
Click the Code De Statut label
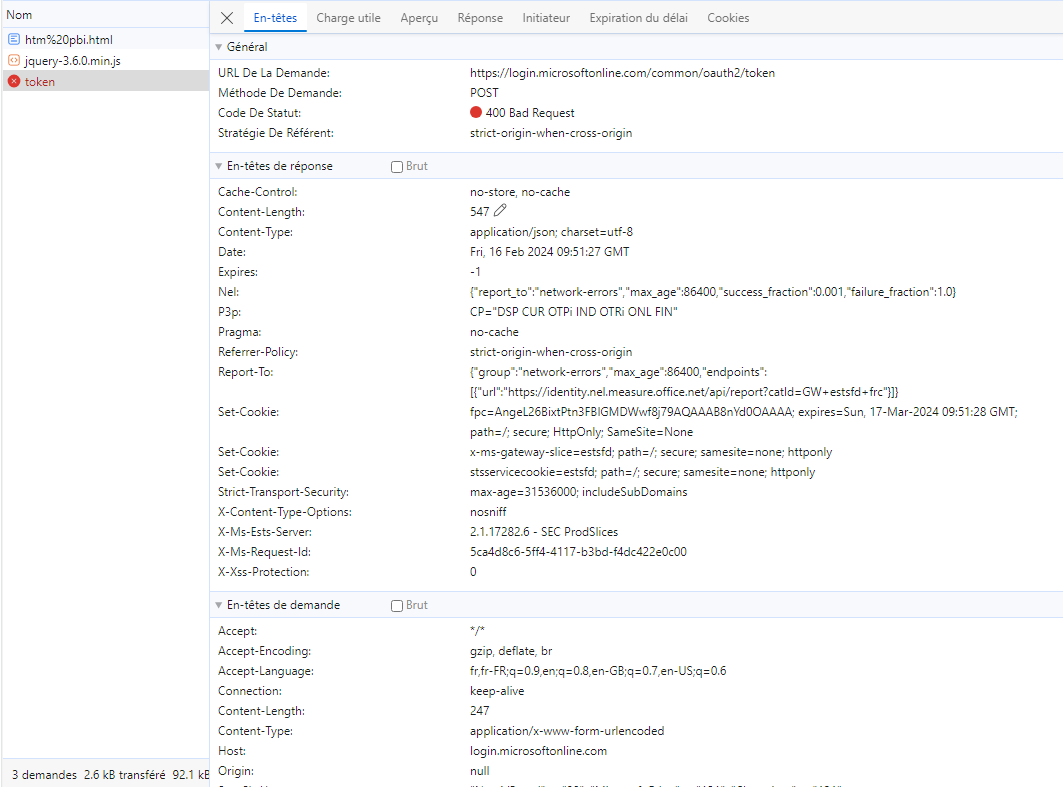[x=260, y=113]
